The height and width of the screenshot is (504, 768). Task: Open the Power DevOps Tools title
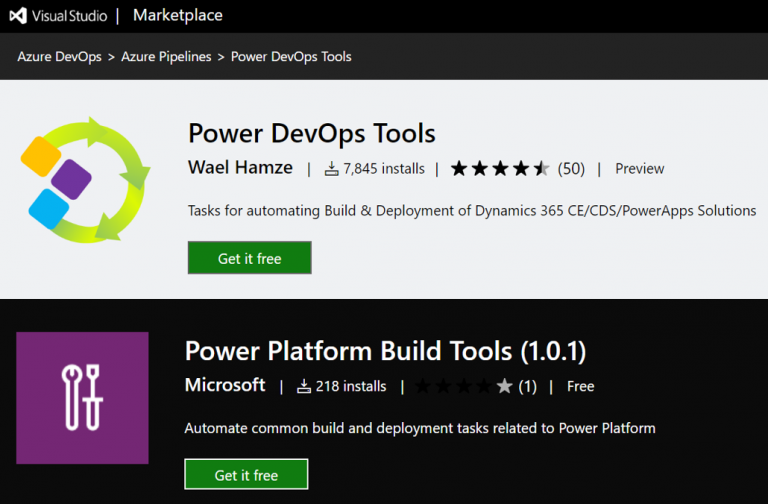point(312,133)
